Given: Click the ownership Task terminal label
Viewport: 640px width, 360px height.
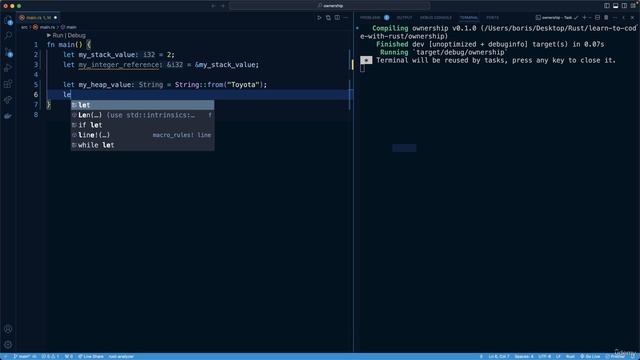Looking at the screenshot, I should tap(554, 18).
